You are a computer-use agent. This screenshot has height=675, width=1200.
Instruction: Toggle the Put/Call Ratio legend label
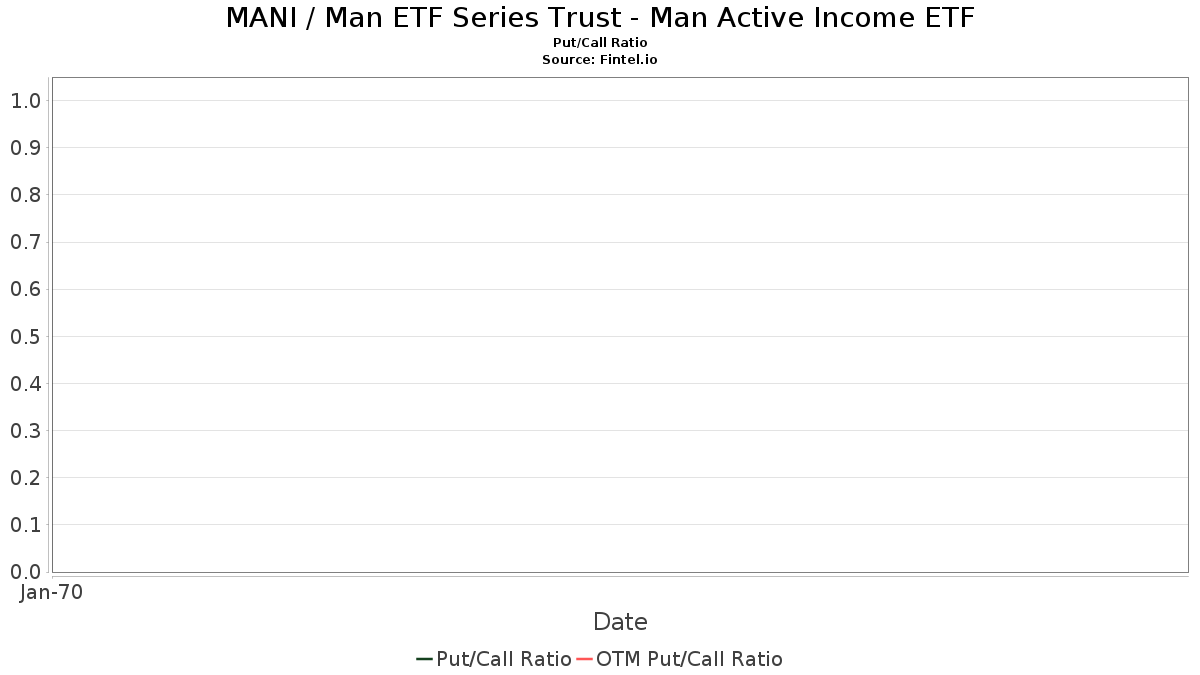503,659
